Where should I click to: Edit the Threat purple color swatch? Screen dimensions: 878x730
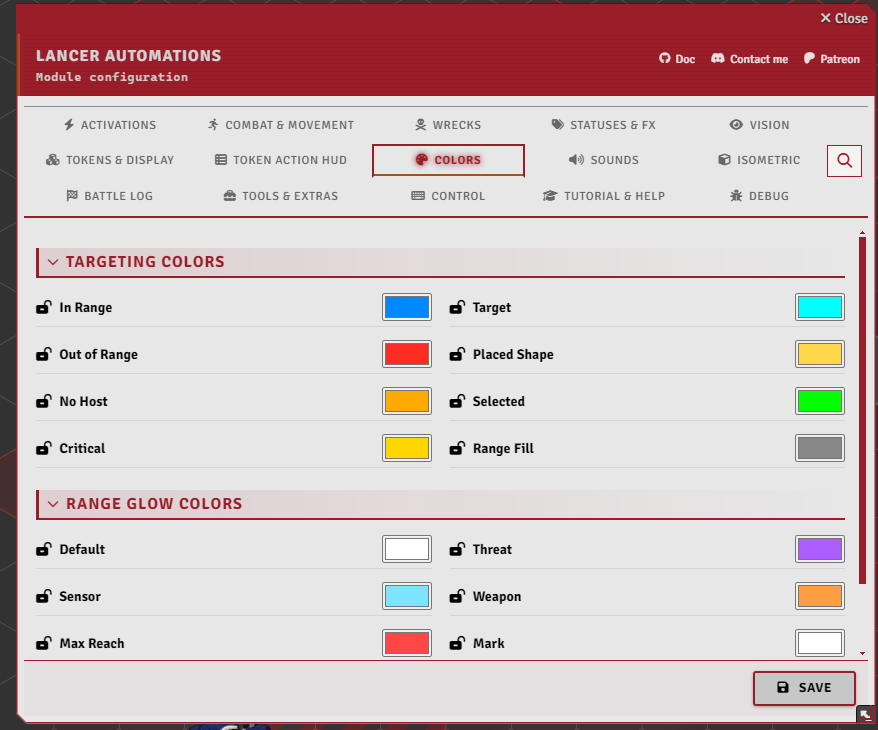point(820,549)
